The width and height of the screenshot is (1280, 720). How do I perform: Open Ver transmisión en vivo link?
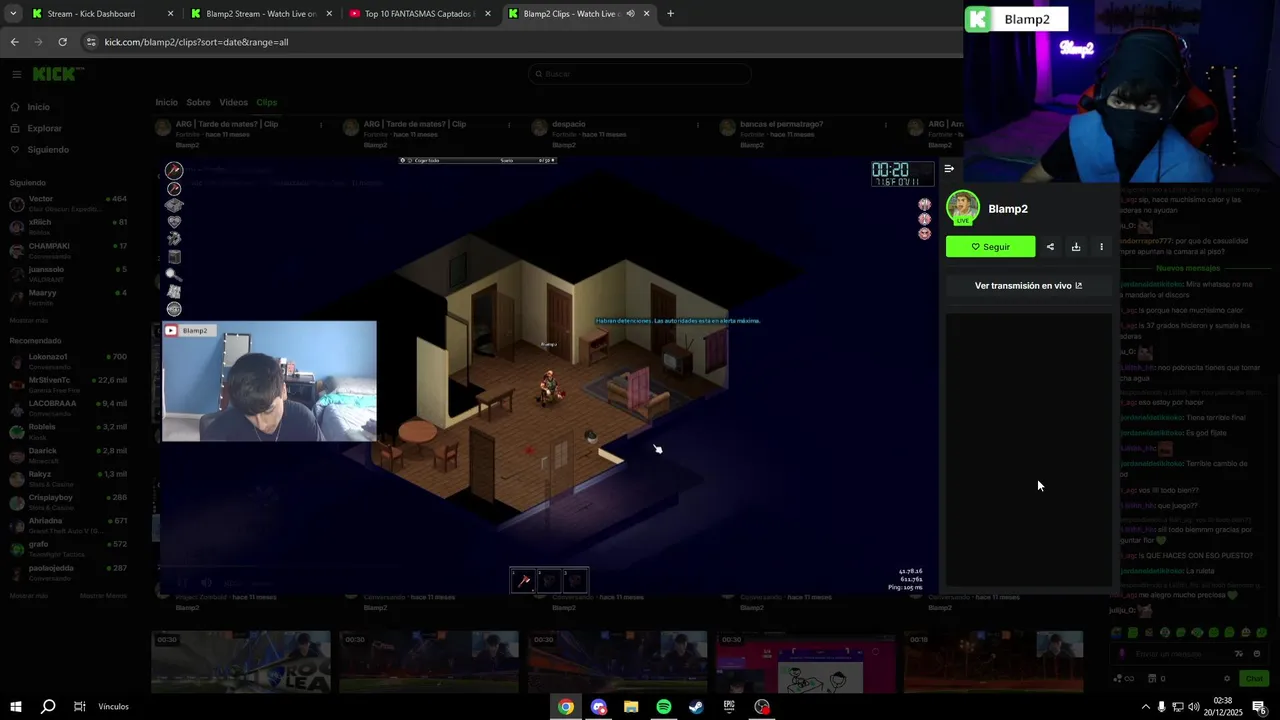(1028, 286)
